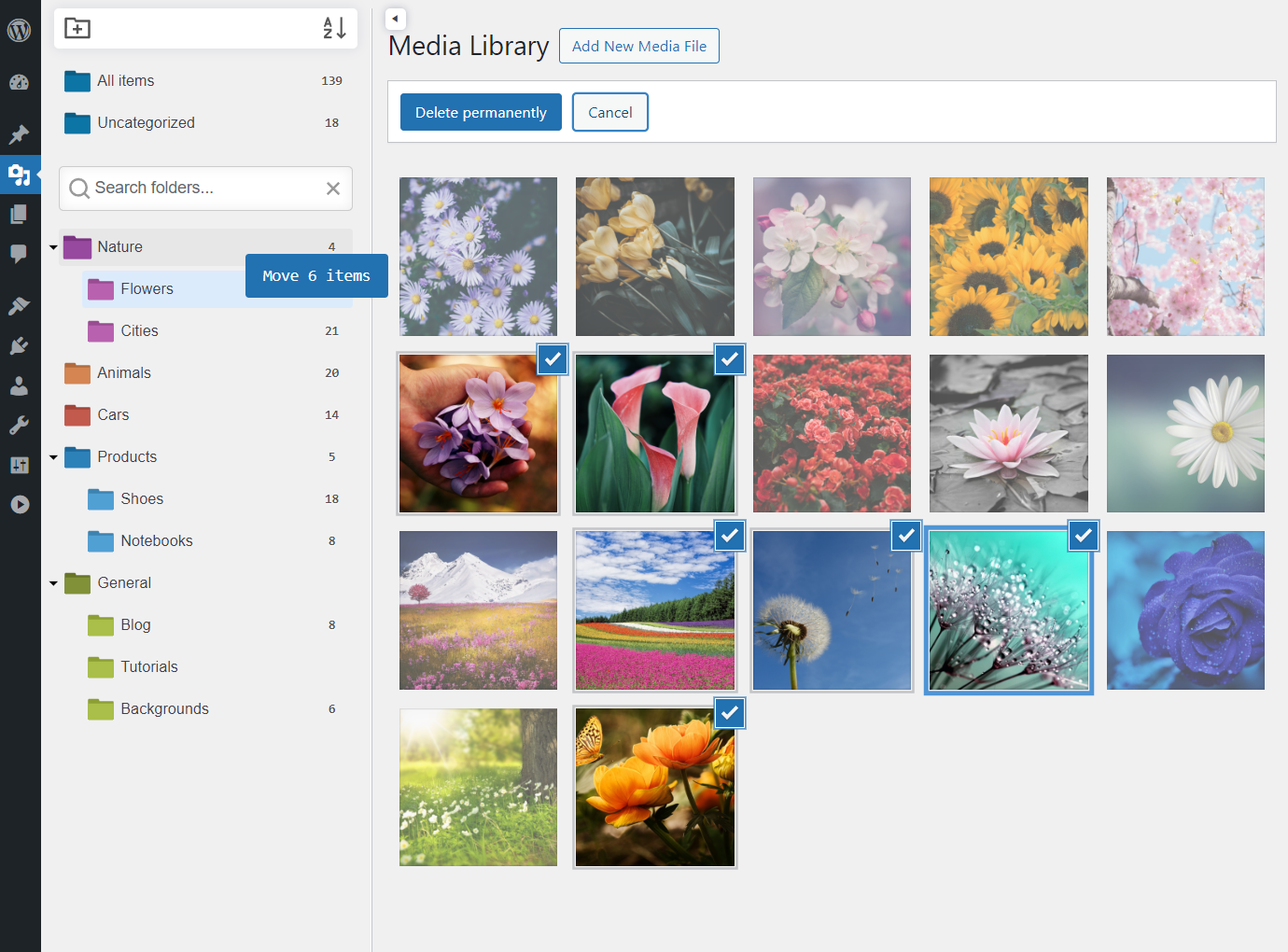Image resolution: width=1288 pixels, height=952 pixels.
Task: Open the Settings sliders icon
Action: (x=19, y=465)
